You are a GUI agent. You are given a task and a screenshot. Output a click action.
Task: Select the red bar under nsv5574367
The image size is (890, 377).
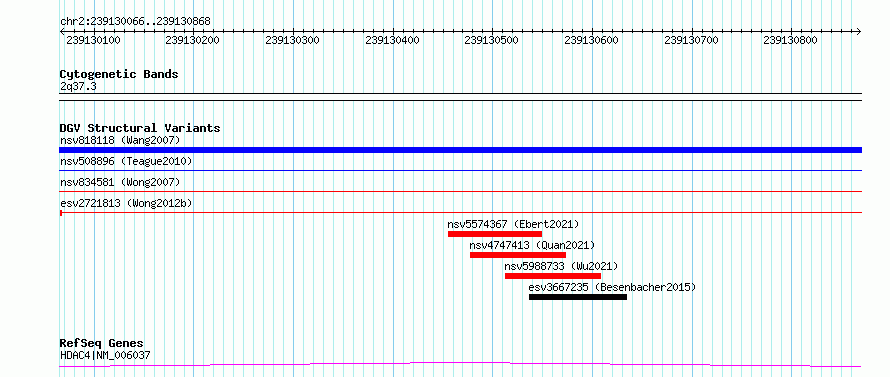(x=495, y=234)
